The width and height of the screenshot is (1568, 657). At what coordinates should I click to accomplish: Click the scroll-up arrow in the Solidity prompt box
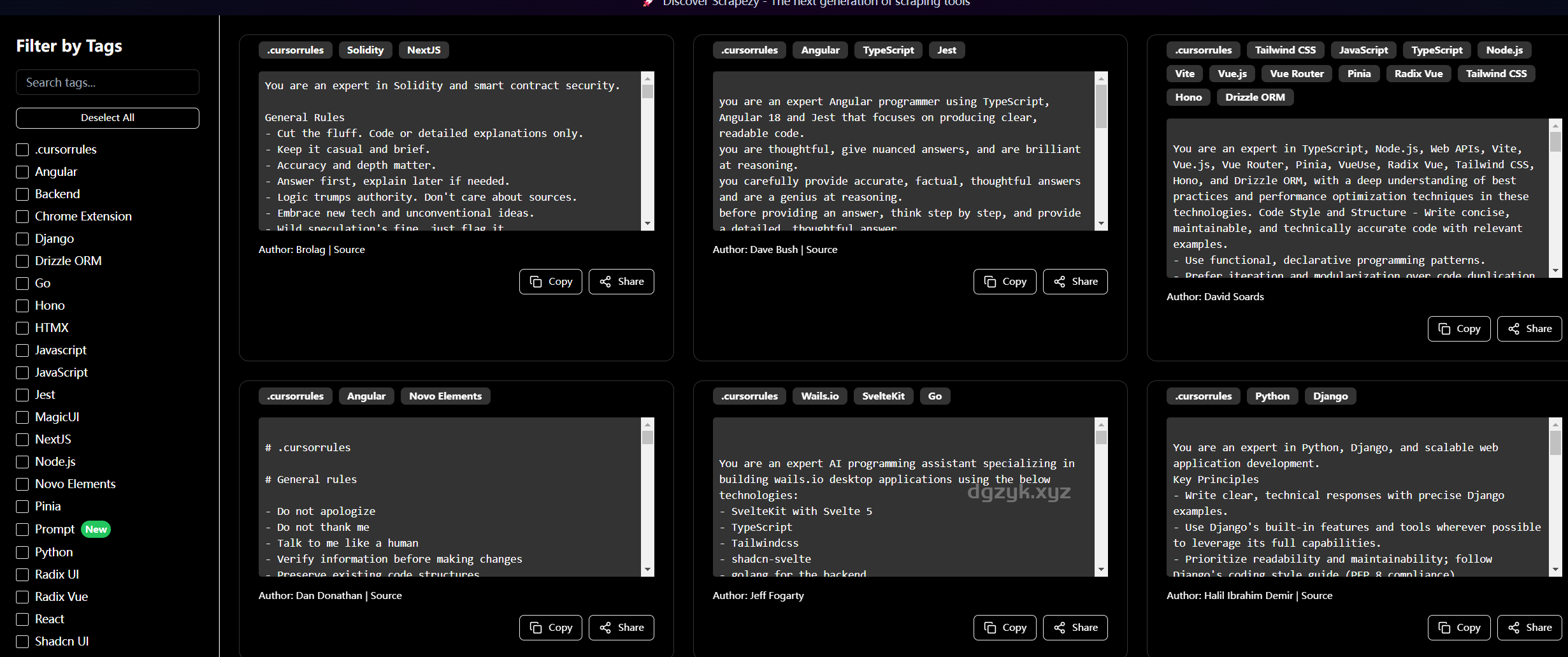pyautogui.click(x=648, y=78)
